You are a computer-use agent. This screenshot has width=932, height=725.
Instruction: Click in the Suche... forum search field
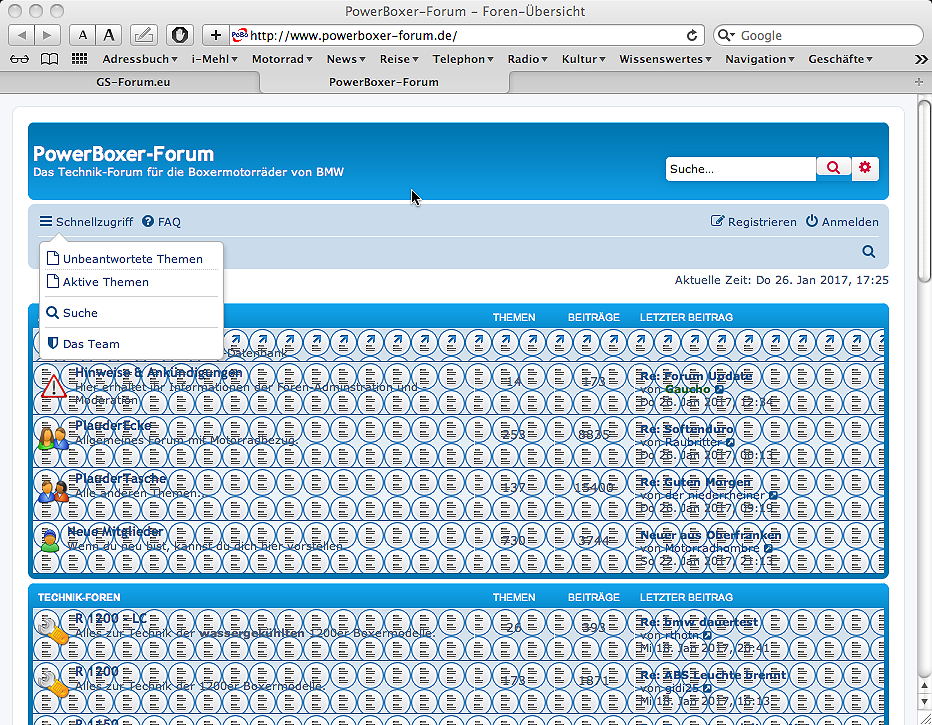[740, 169]
